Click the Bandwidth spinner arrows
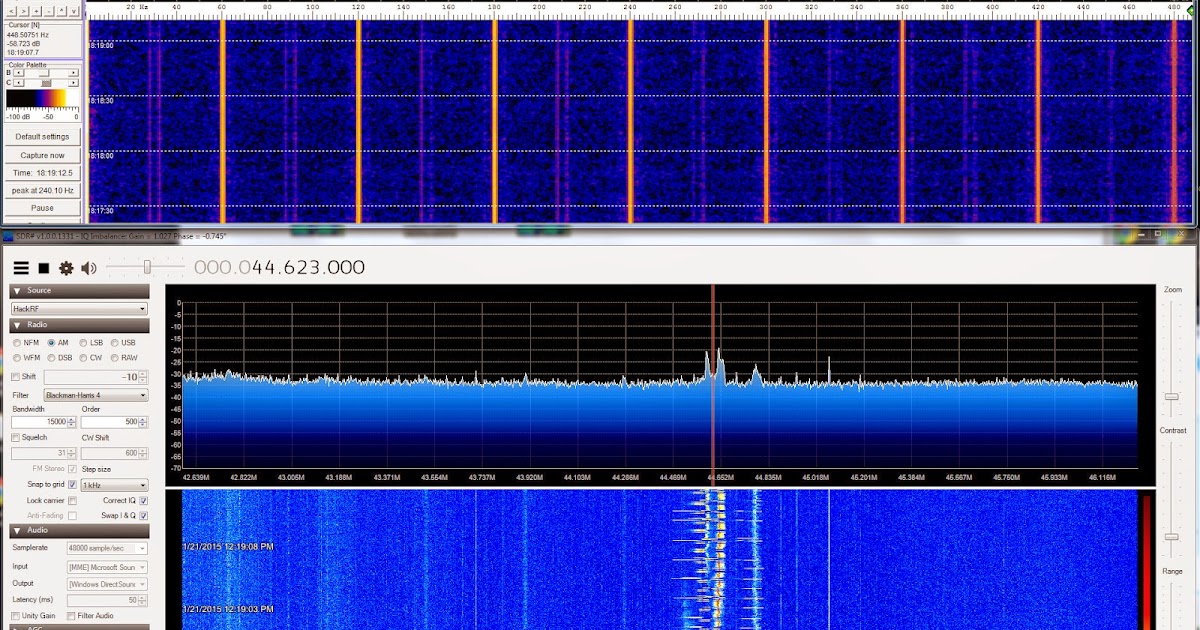This screenshot has height=630, width=1200. click(72, 422)
